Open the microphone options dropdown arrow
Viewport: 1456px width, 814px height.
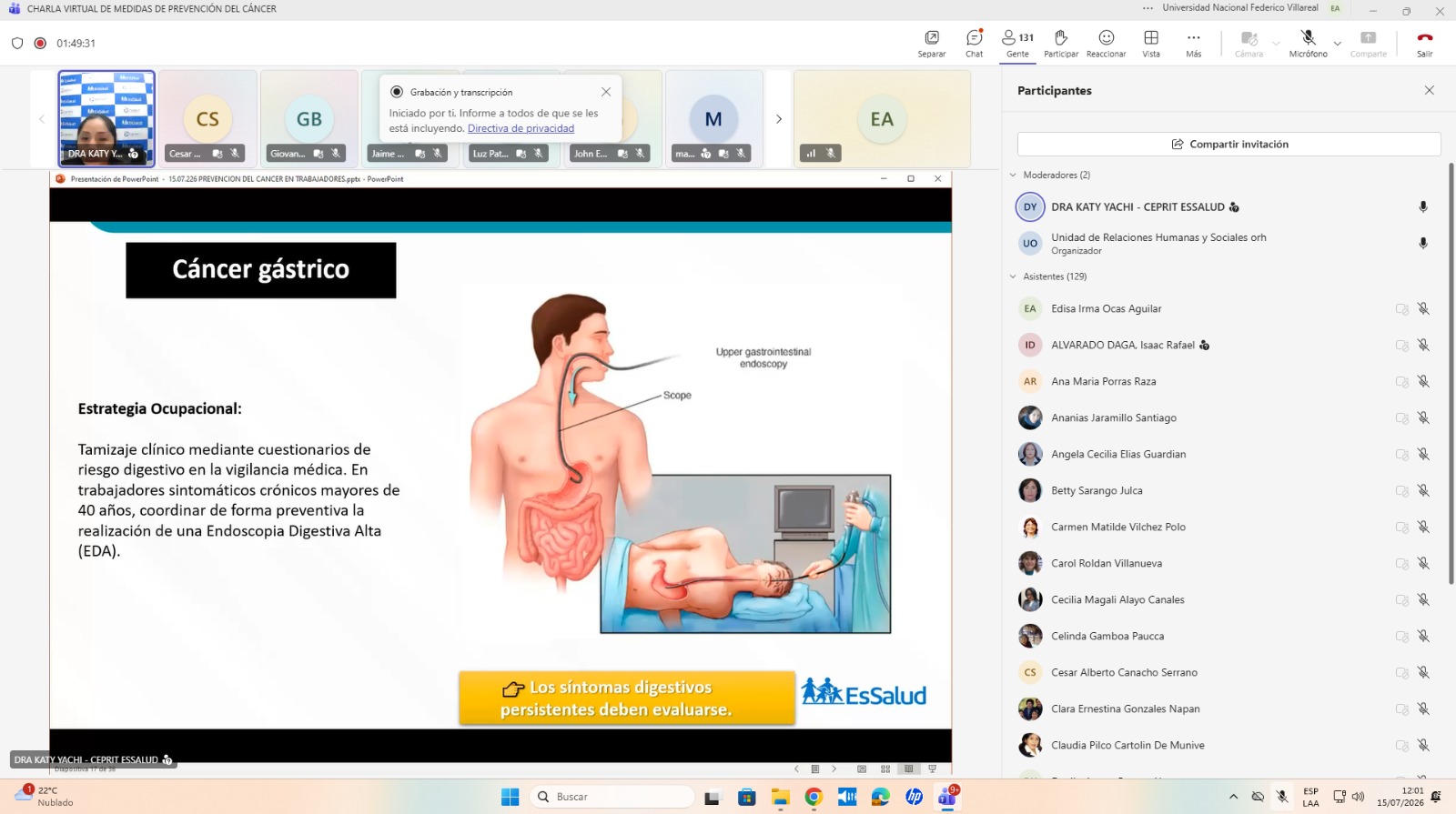coord(1337,43)
